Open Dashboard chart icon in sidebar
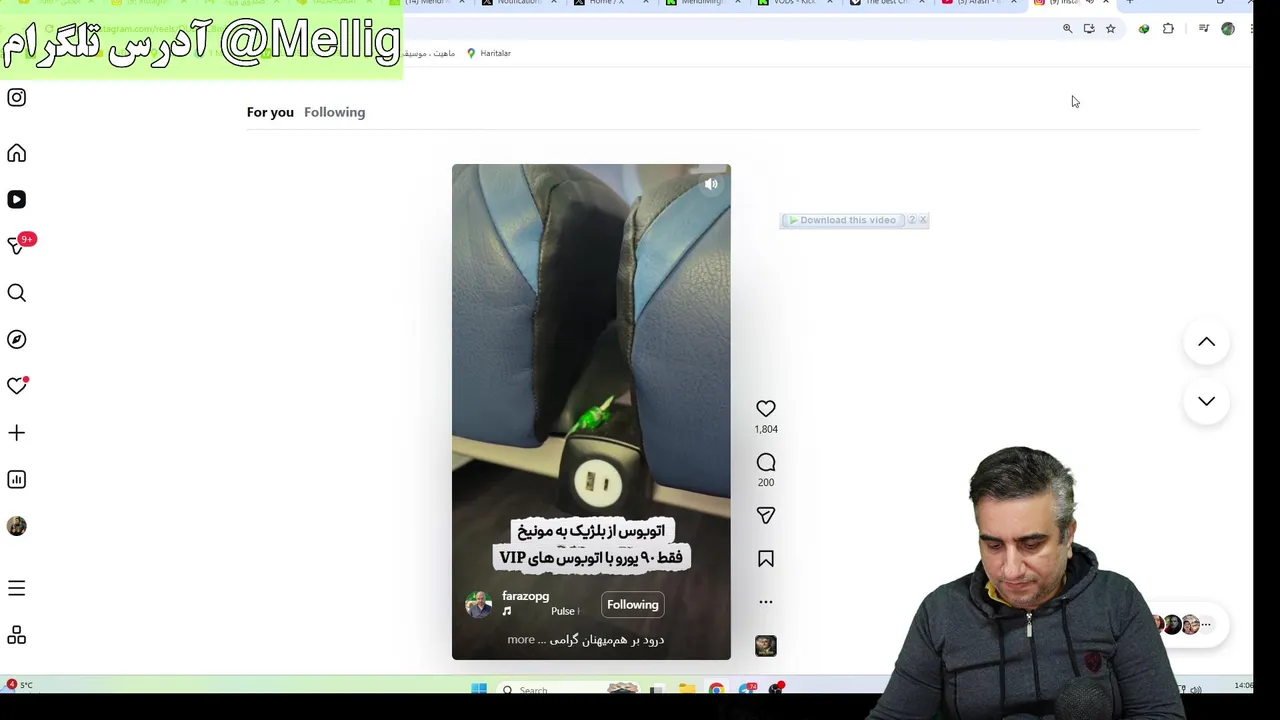1280x720 pixels. (x=17, y=479)
